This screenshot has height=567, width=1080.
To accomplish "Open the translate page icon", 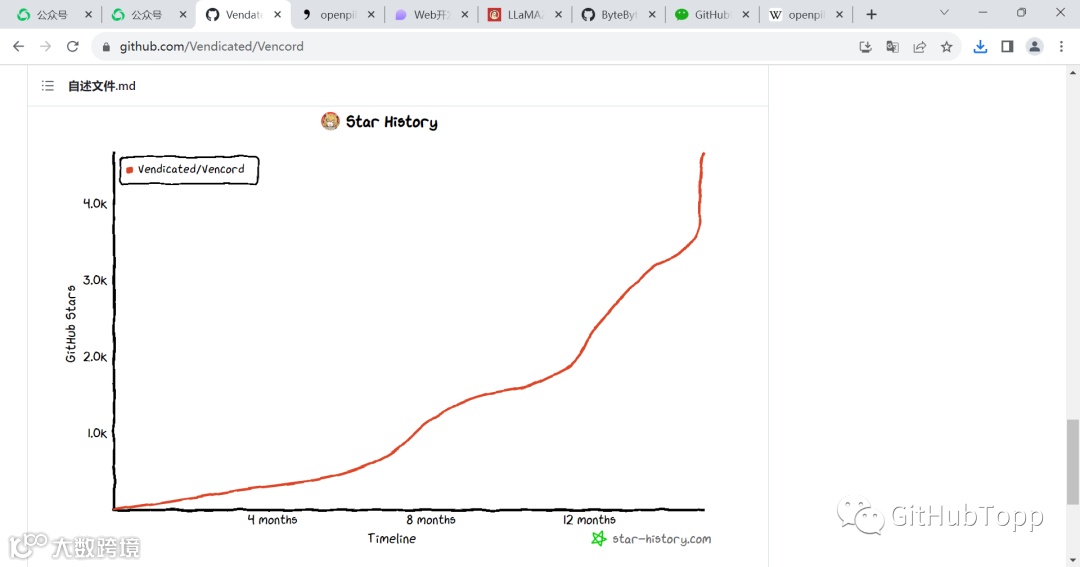I will (892, 47).
